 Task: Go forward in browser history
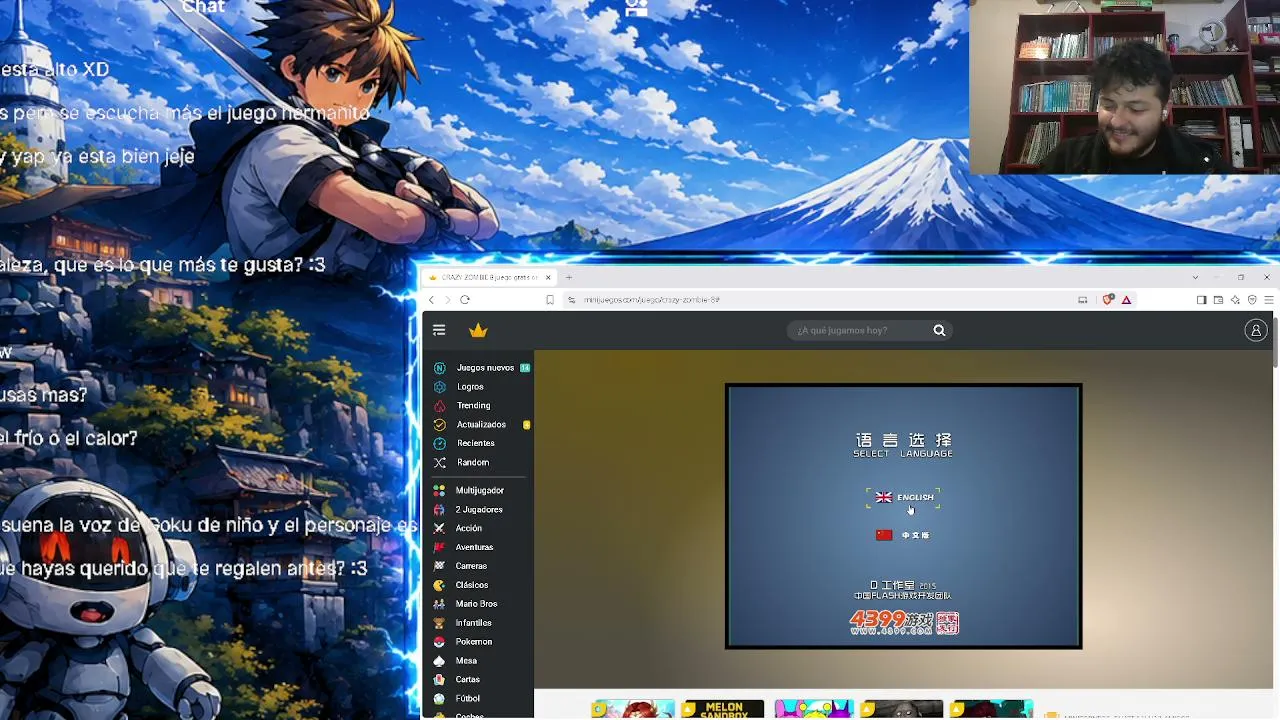click(x=447, y=299)
